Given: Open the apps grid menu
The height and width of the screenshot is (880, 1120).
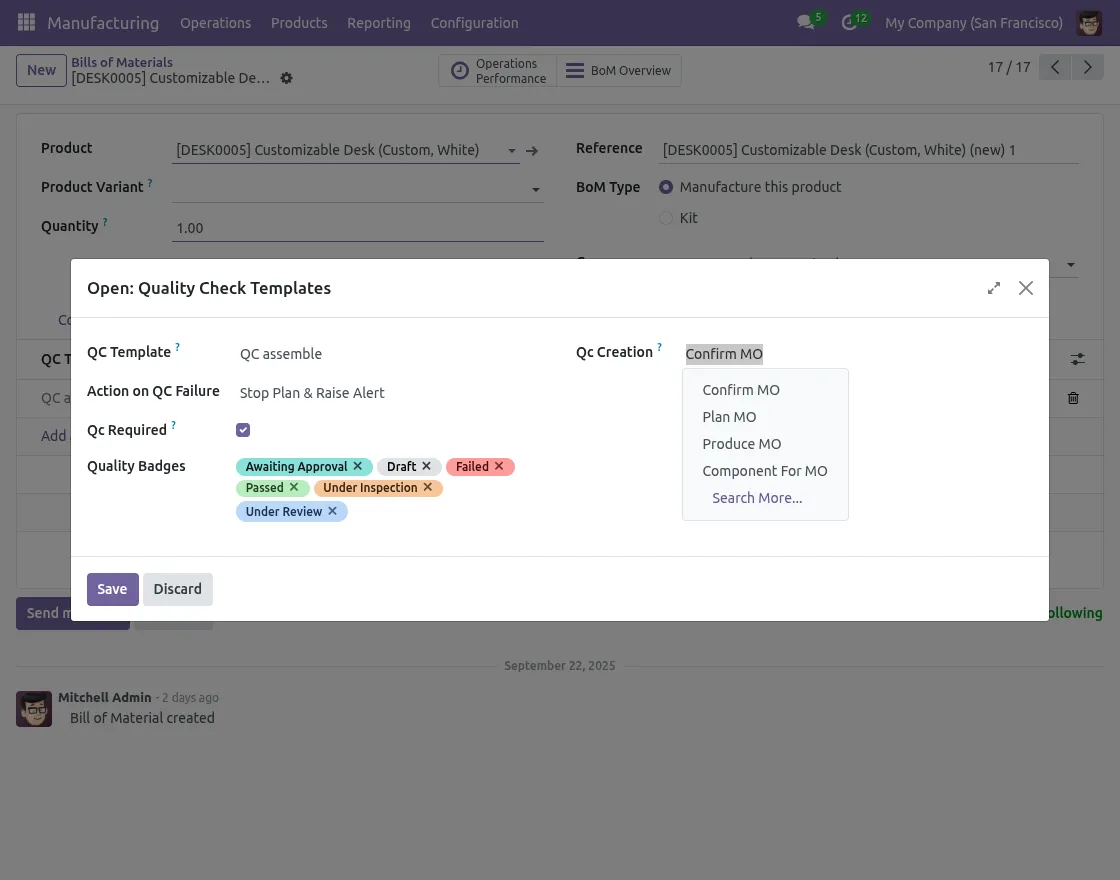Looking at the screenshot, I should pos(25,22).
